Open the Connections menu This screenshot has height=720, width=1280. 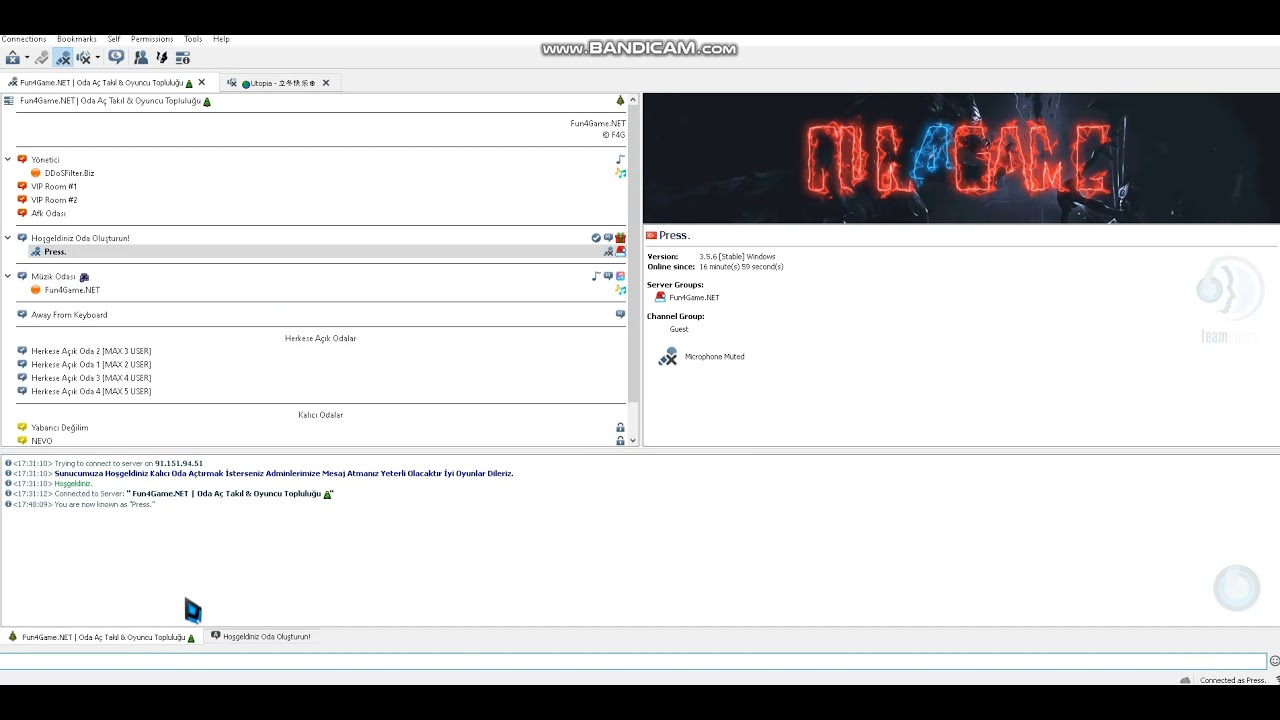pyautogui.click(x=23, y=39)
